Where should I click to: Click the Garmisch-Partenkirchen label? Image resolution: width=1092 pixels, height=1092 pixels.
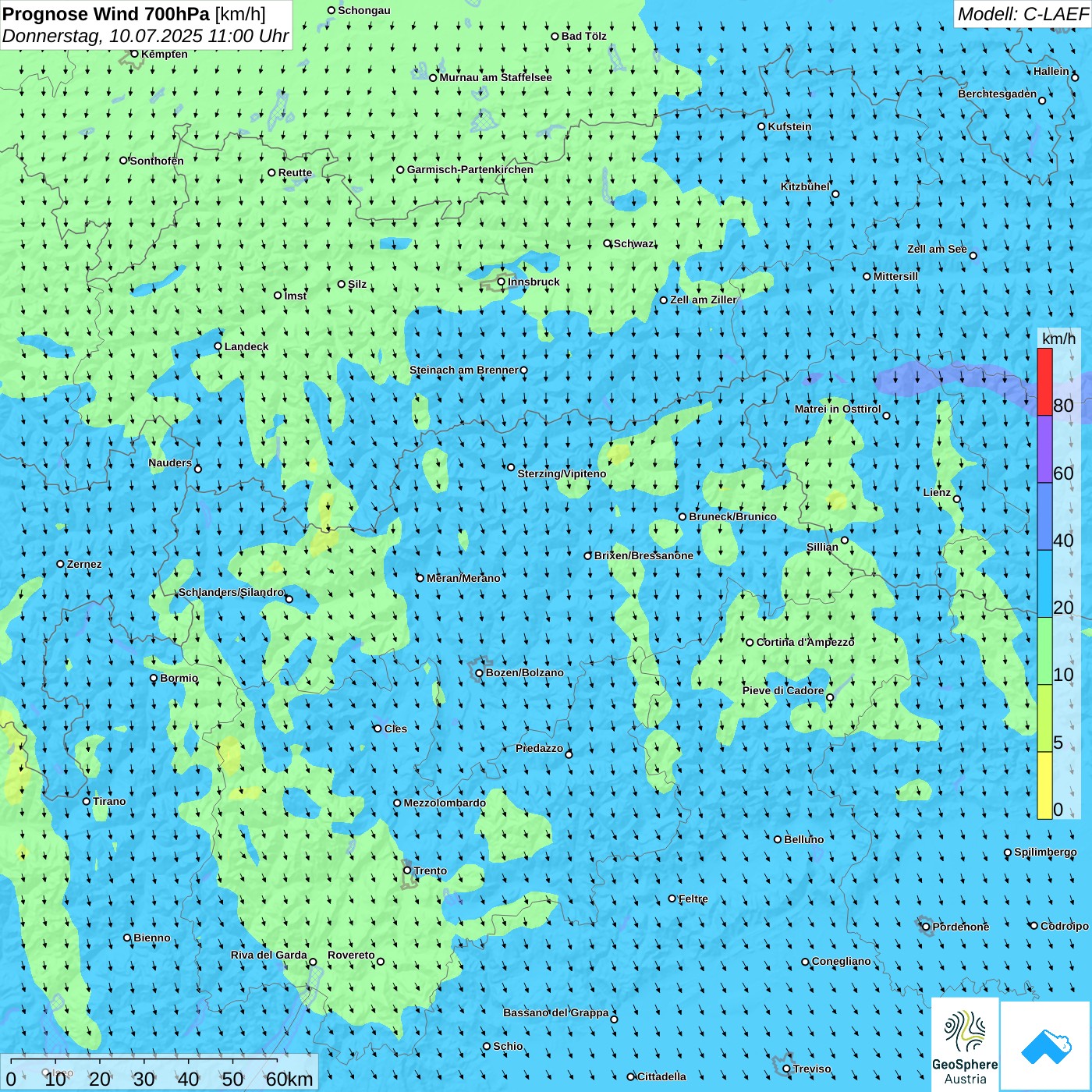pos(470,169)
